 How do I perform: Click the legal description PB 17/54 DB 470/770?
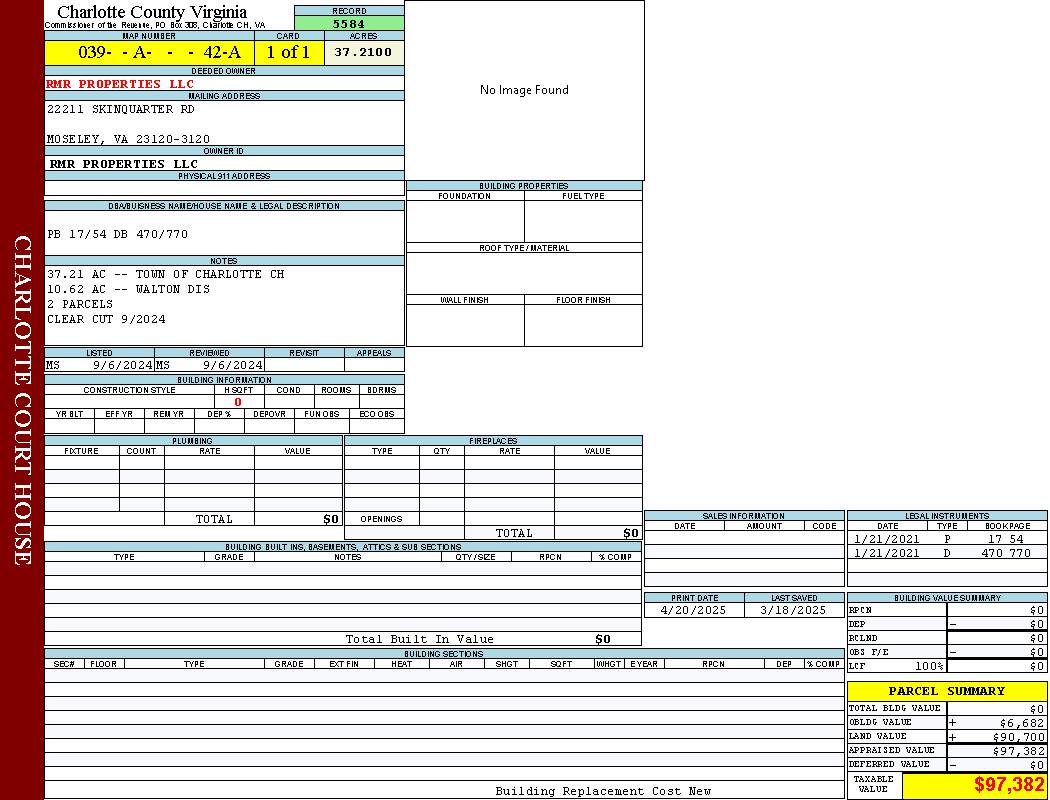(117, 234)
